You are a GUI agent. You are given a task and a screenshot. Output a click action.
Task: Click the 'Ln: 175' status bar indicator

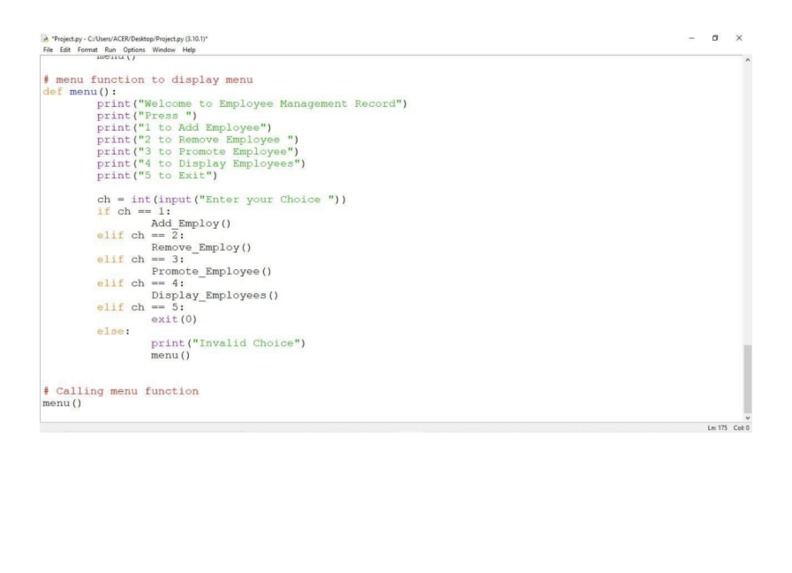(x=717, y=428)
